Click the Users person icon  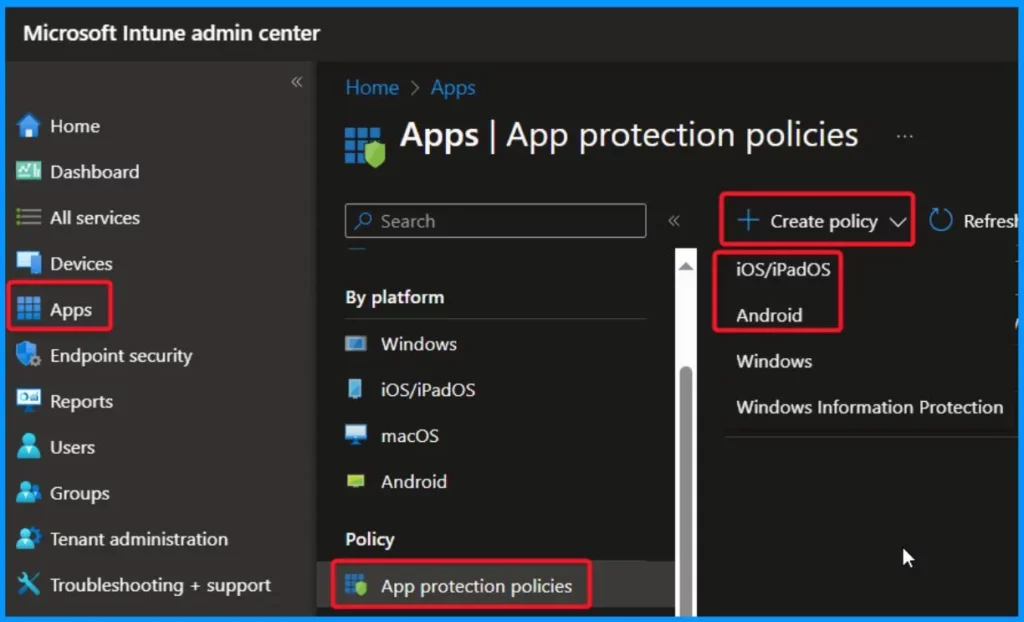[28, 446]
